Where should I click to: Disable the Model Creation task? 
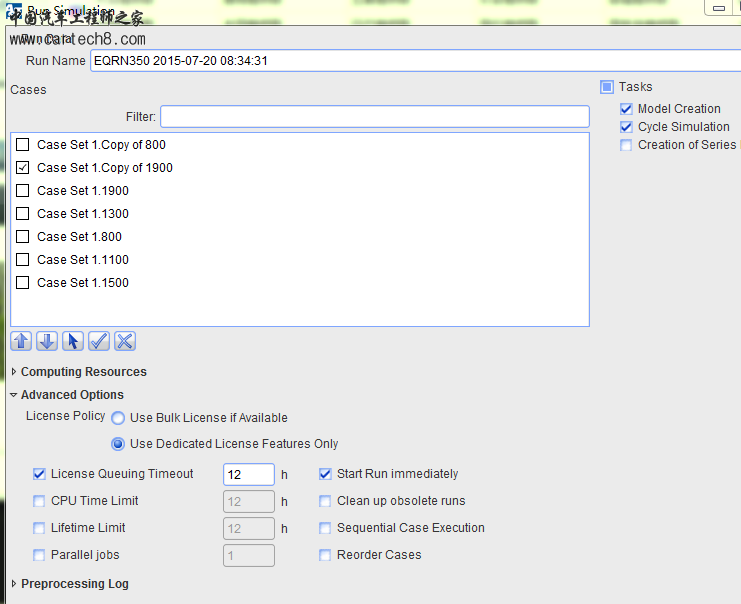(x=626, y=109)
